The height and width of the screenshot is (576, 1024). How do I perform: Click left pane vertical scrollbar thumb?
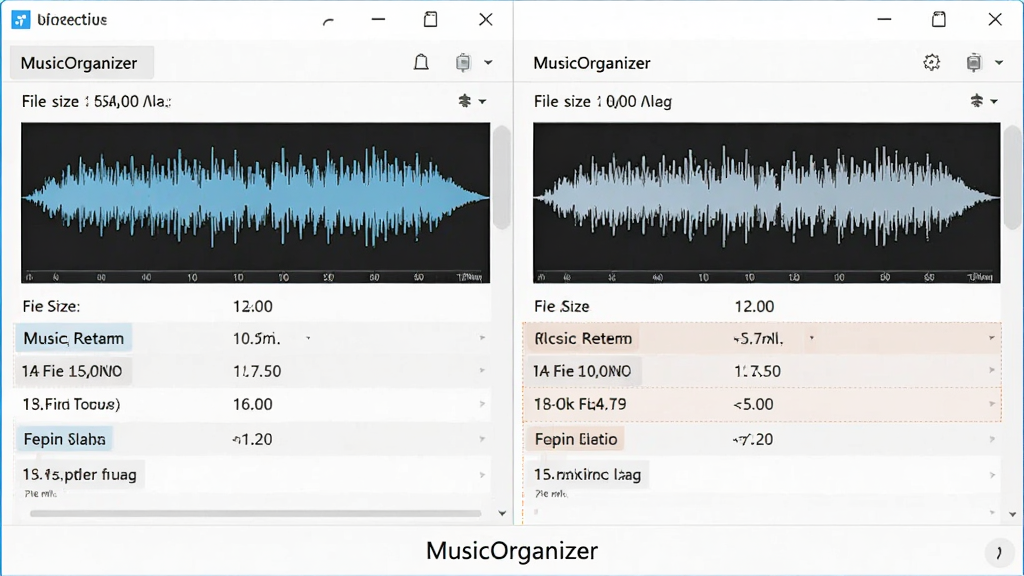coord(502,177)
